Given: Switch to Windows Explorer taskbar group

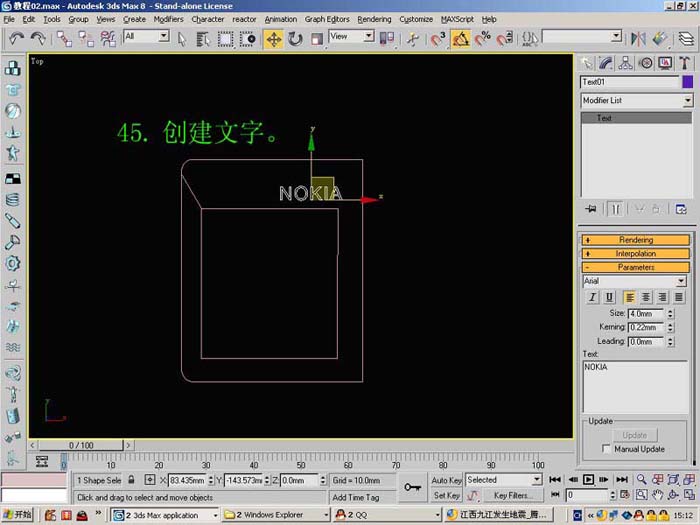Looking at the screenshot, I should 276,515.
